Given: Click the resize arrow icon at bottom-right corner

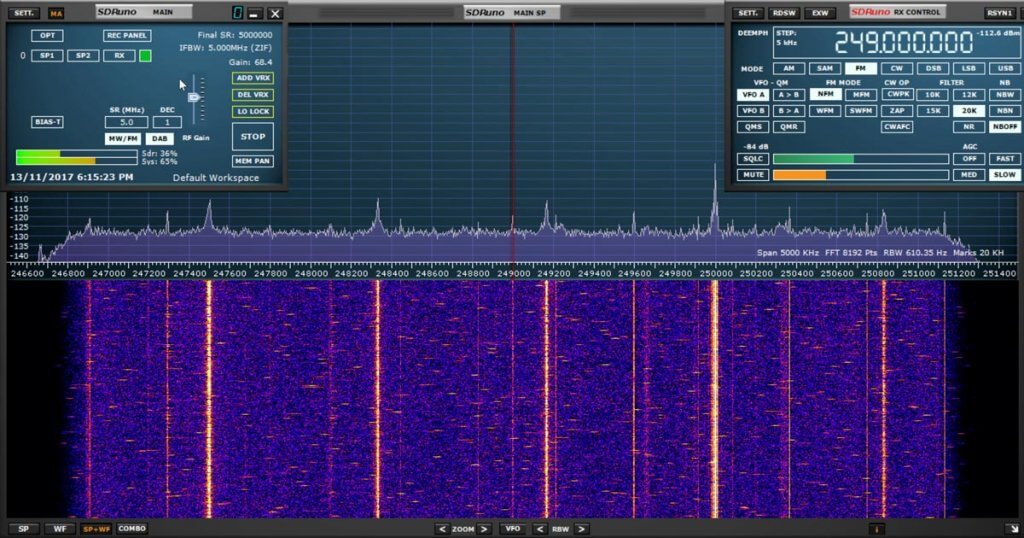Looking at the screenshot, I should tap(1011, 528).
